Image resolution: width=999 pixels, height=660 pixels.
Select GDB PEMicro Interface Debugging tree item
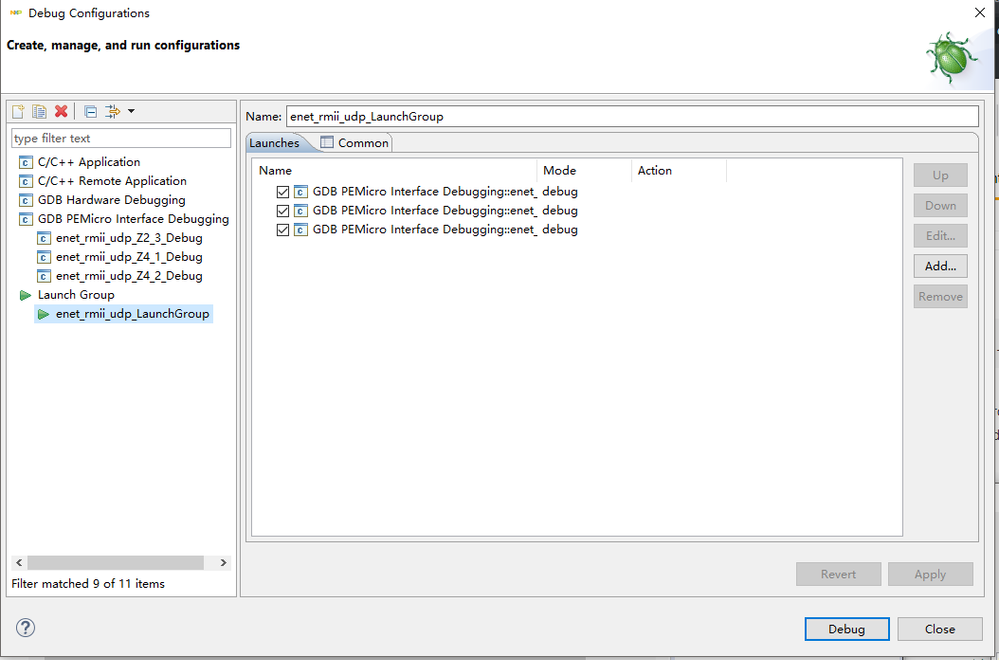coord(133,220)
